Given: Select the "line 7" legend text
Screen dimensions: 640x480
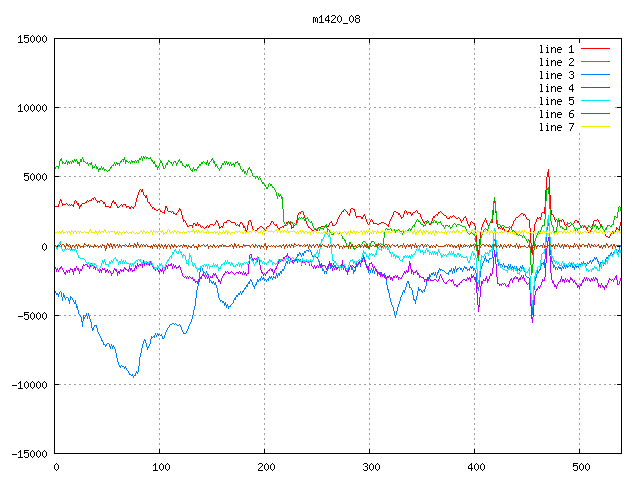Looking at the screenshot, I should pyautogui.click(x=557, y=127).
